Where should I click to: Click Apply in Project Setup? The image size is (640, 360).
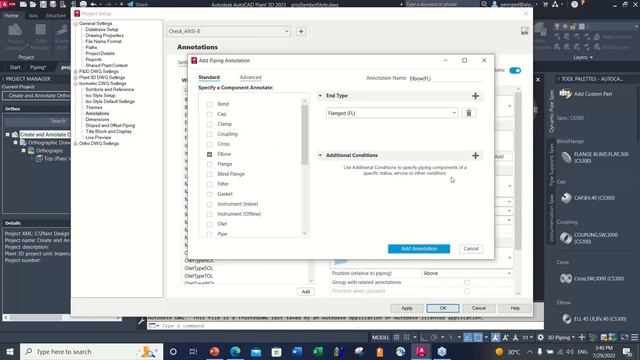coord(407,308)
